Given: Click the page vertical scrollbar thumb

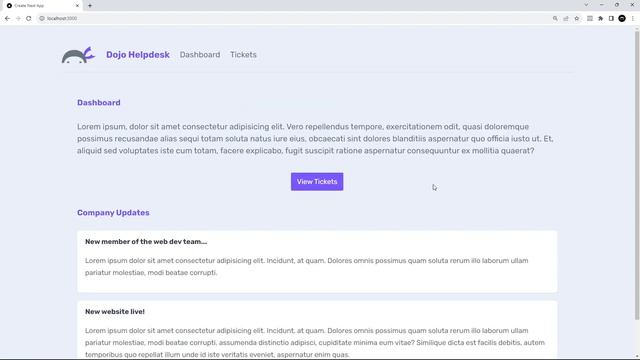Looking at the screenshot, I should point(637,176).
